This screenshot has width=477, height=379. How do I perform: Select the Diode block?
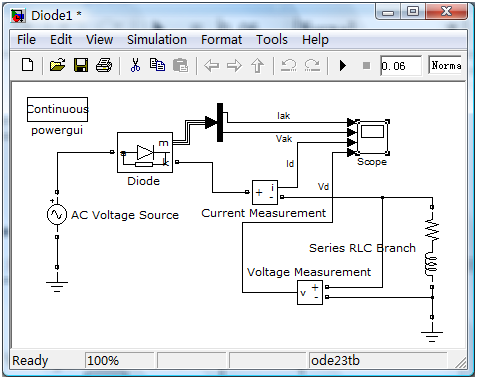pos(145,153)
